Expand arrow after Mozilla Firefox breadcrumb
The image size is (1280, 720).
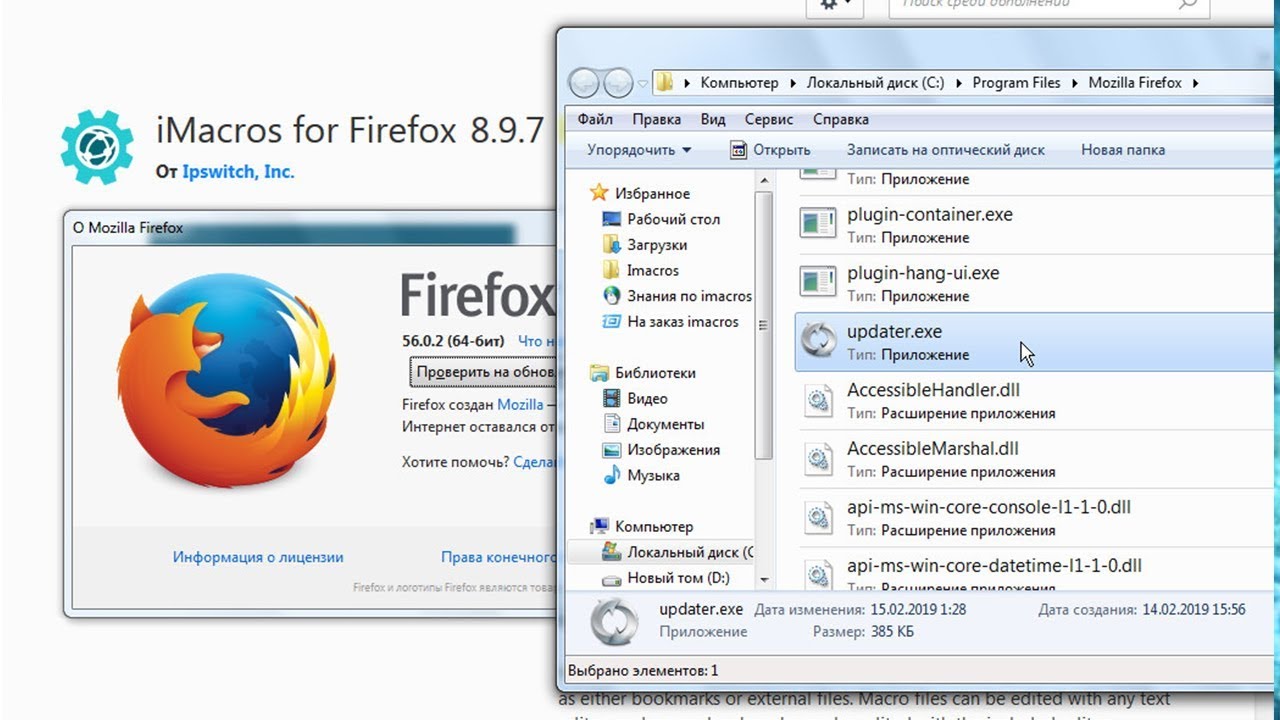click(x=1195, y=83)
